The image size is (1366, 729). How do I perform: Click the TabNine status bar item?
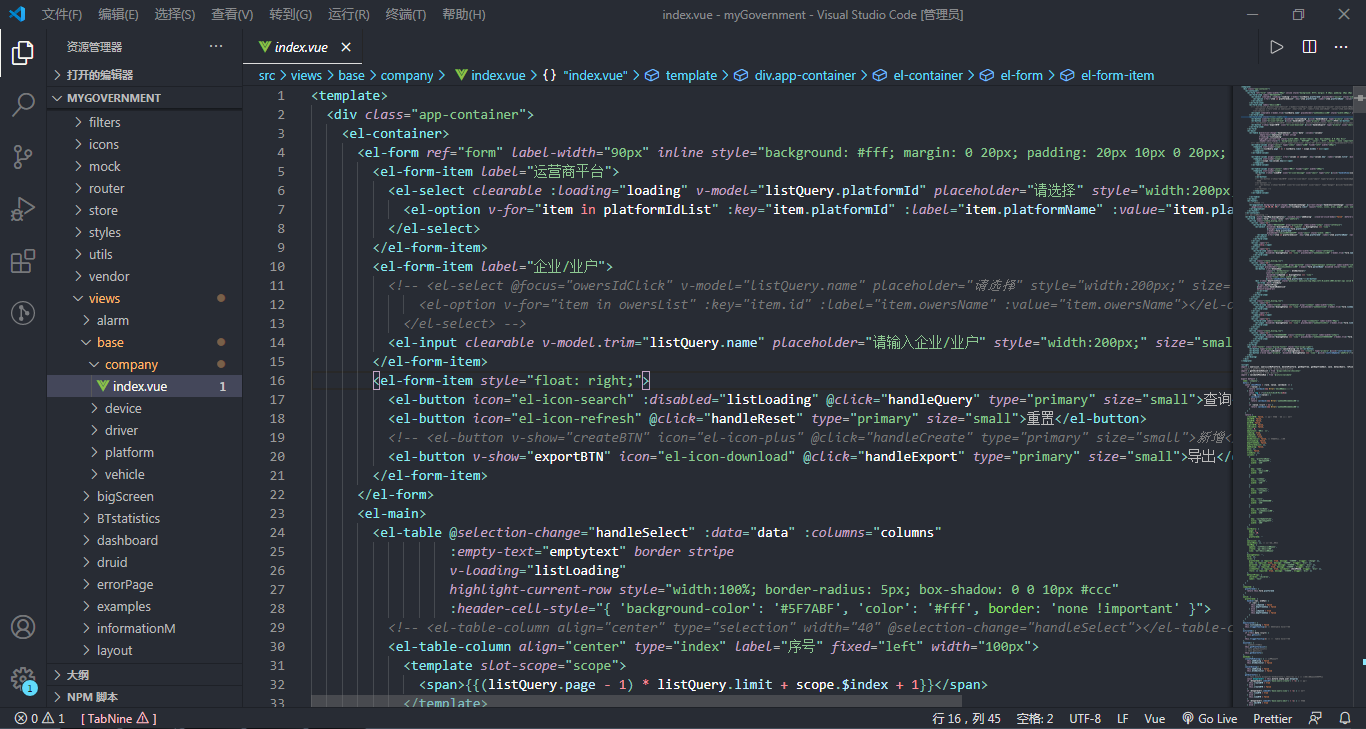[119, 718]
